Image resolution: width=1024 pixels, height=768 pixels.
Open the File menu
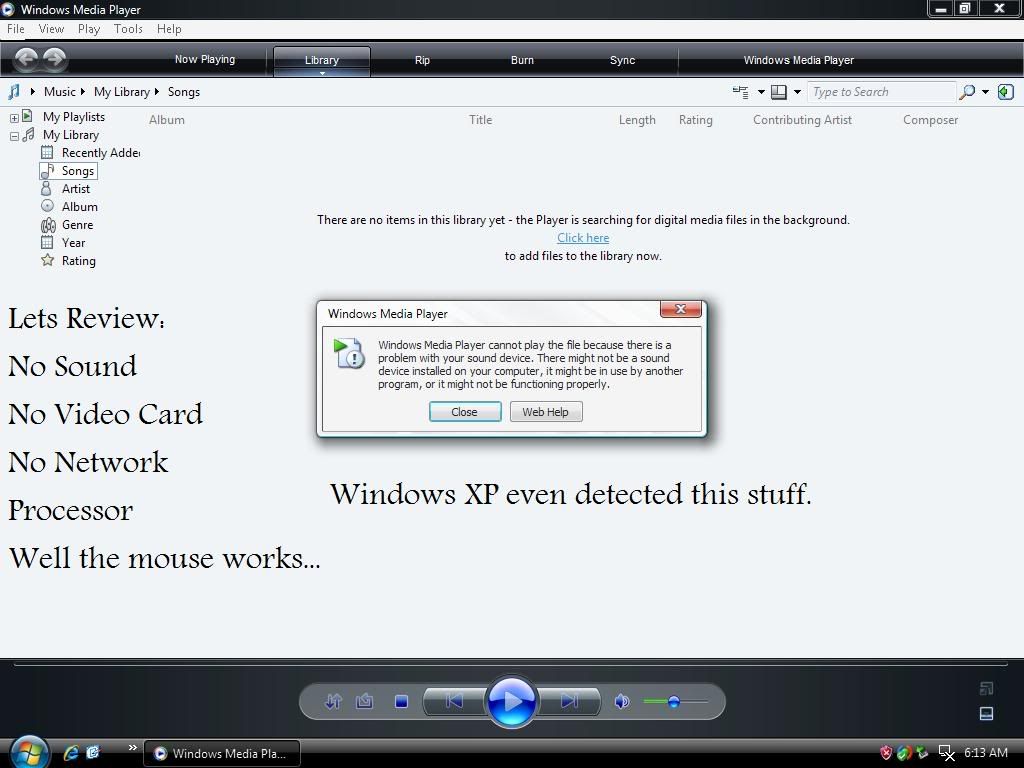(16, 29)
